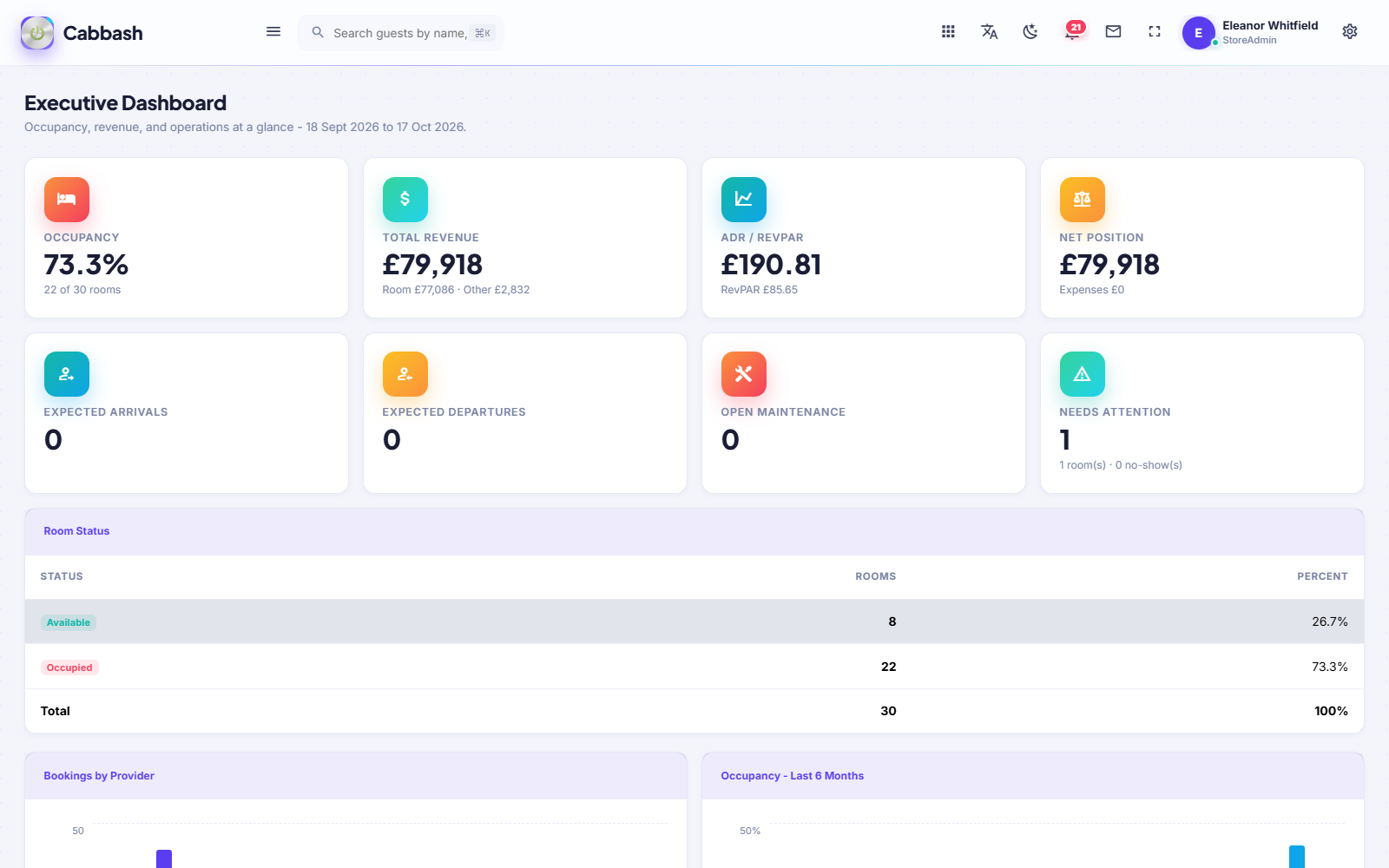Open the settings gear
This screenshot has width=1389, height=868.
1350,32
